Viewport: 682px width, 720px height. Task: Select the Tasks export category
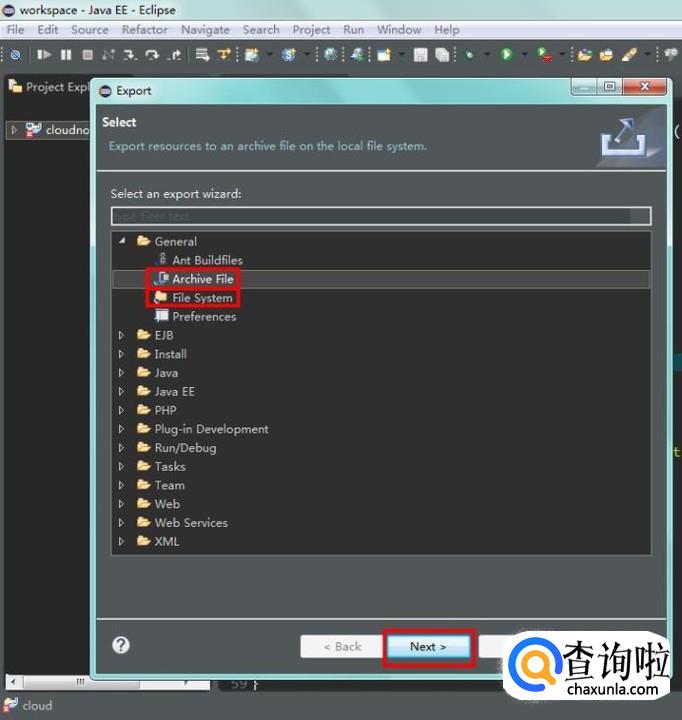click(170, 467)
